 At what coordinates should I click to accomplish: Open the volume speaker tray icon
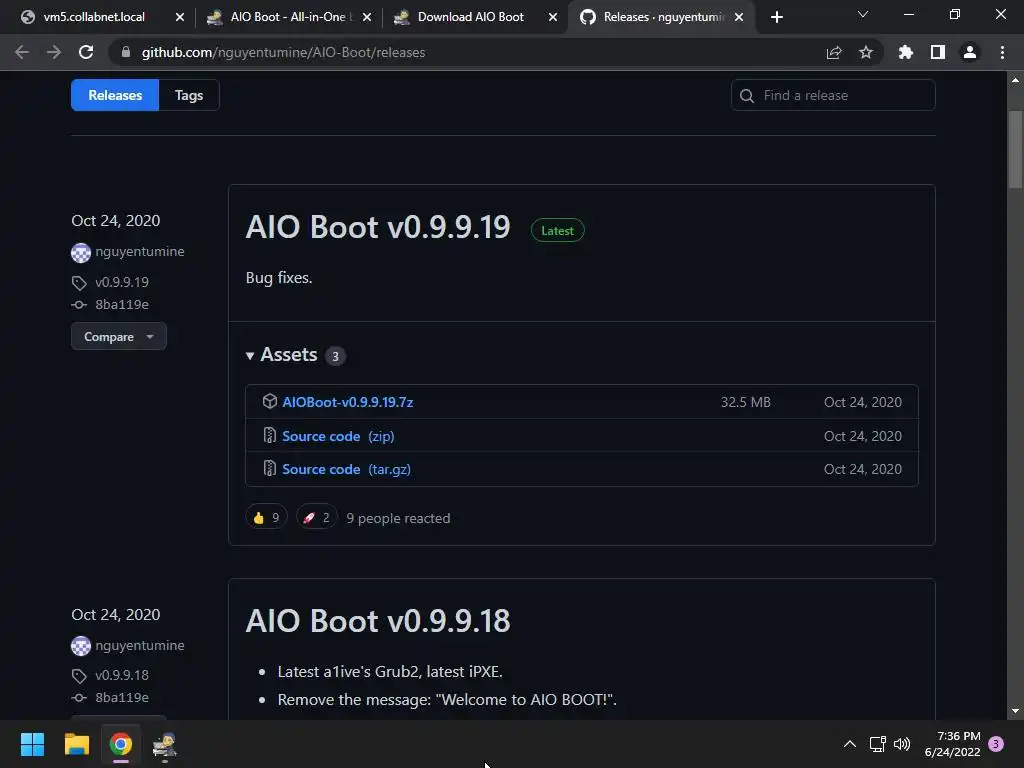pyautogui.click(x=902, y=744)
